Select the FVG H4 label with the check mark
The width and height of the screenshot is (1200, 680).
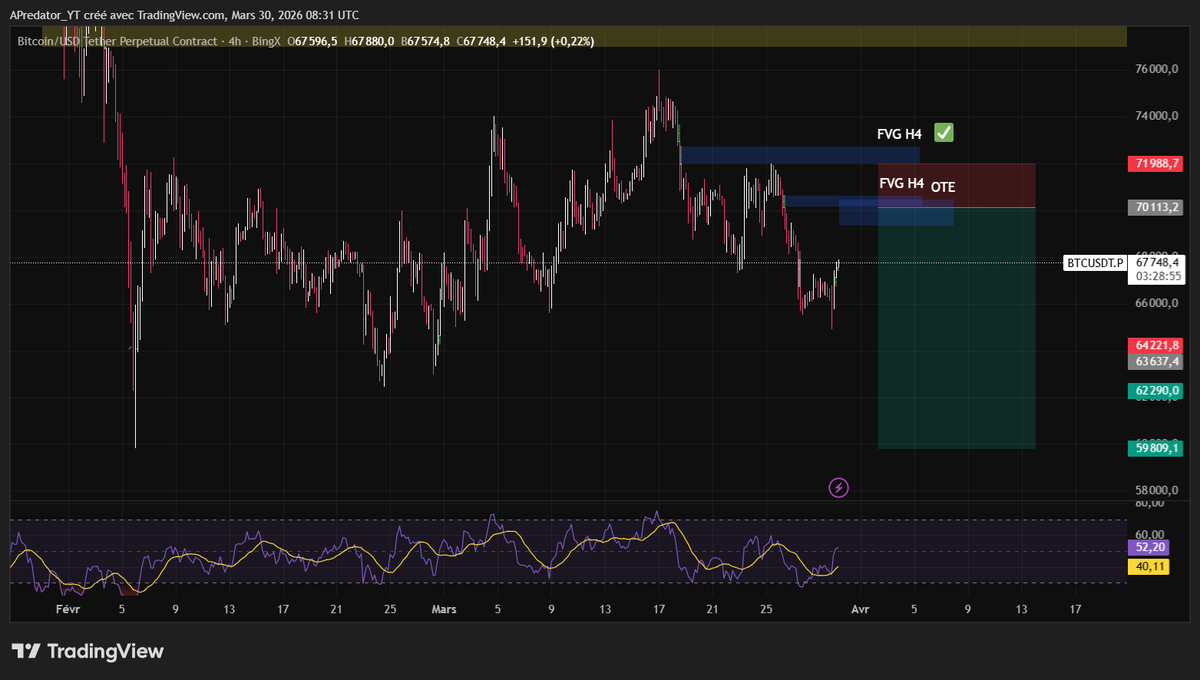point(899,133)
